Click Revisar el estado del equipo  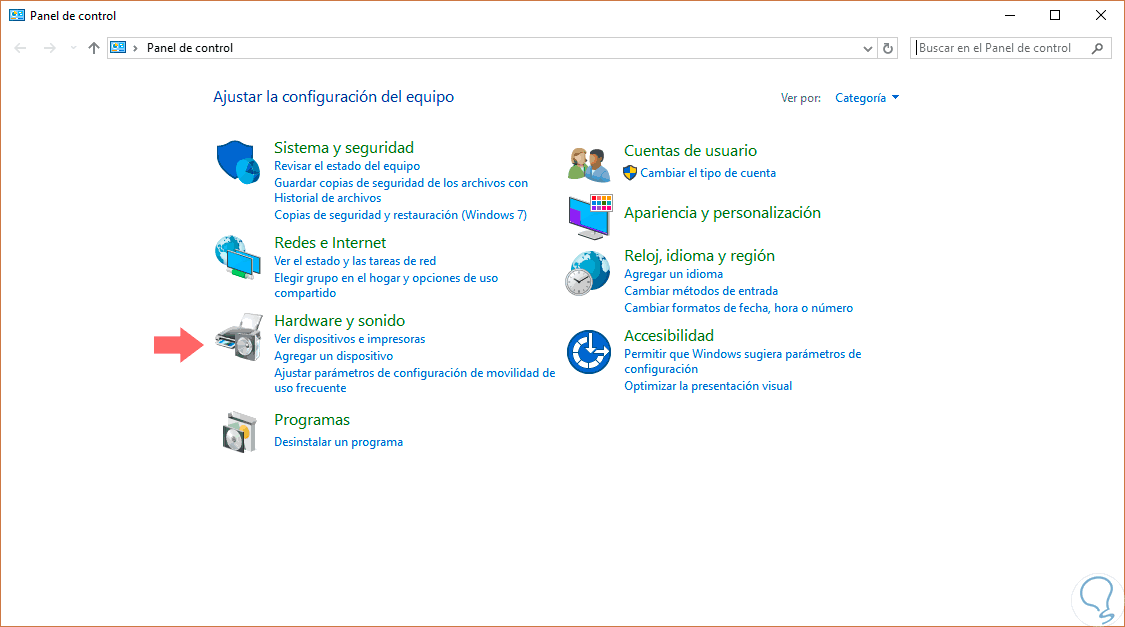(347, 166)
